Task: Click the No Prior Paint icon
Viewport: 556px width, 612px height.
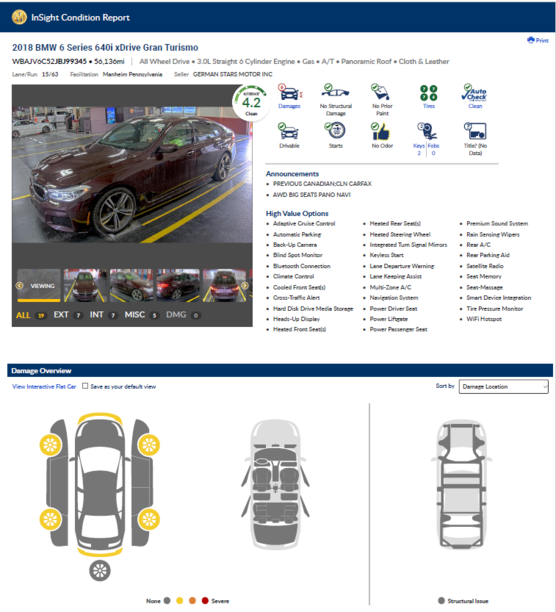Action: tap(381, 92)
